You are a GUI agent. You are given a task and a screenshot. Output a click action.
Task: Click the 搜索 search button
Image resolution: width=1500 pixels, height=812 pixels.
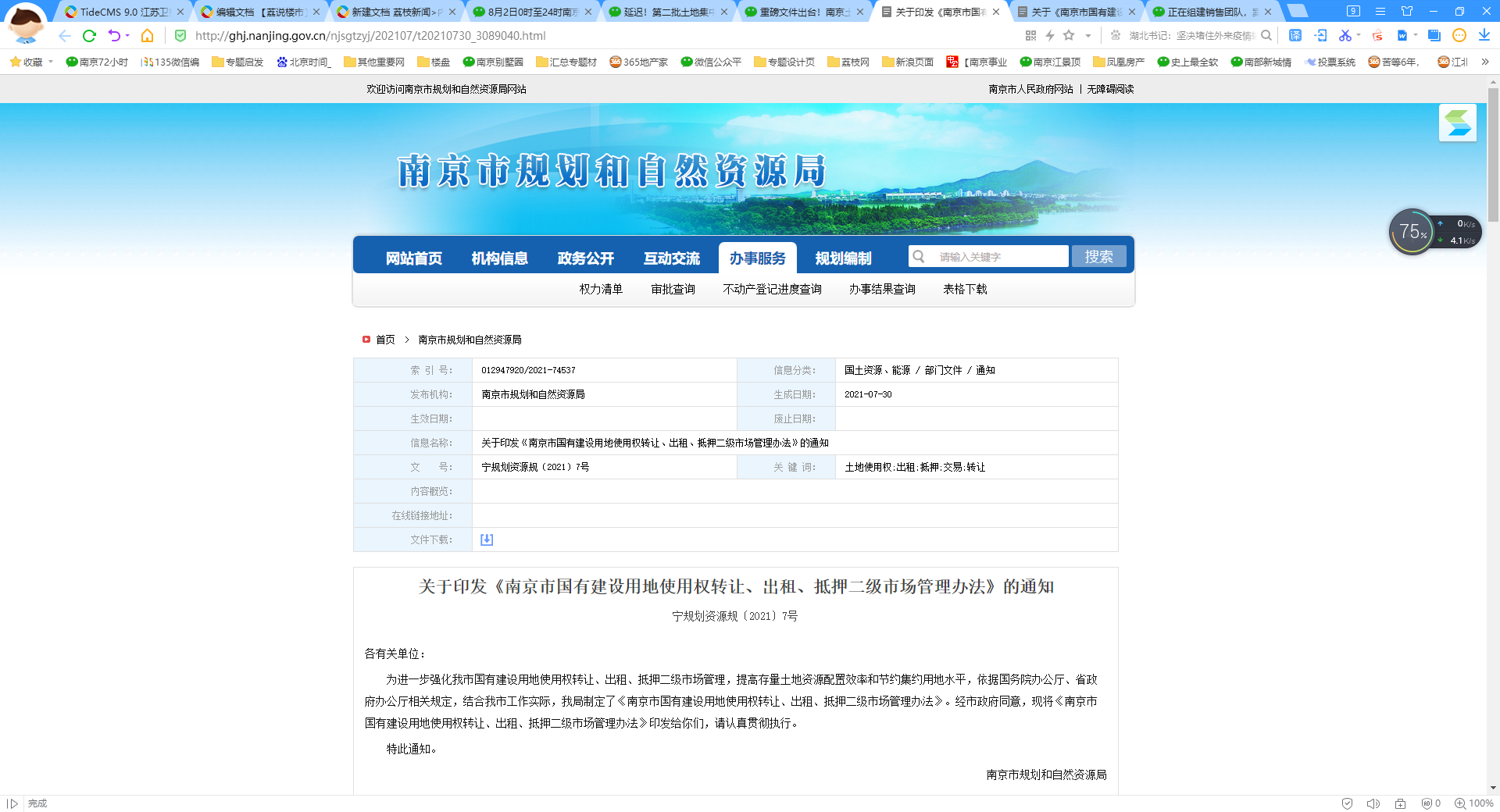click(1098, 257)
